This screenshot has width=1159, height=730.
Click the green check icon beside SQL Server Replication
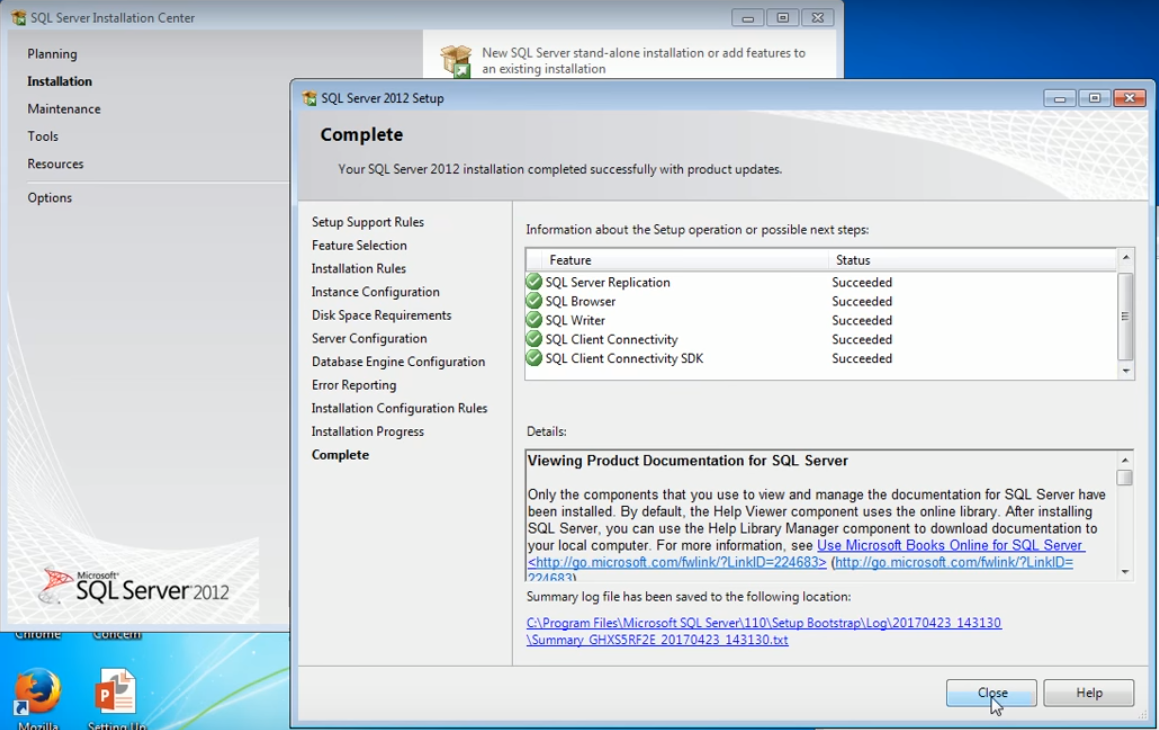click(x=534, y=282)
